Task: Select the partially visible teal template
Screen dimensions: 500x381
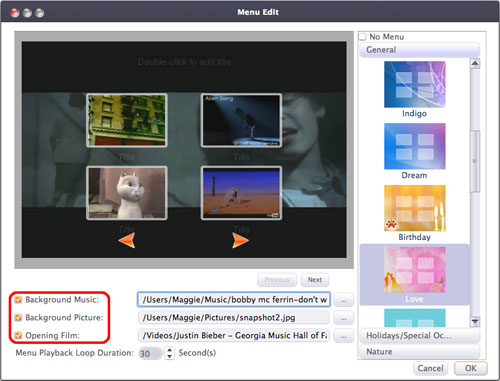Action: 415,318
